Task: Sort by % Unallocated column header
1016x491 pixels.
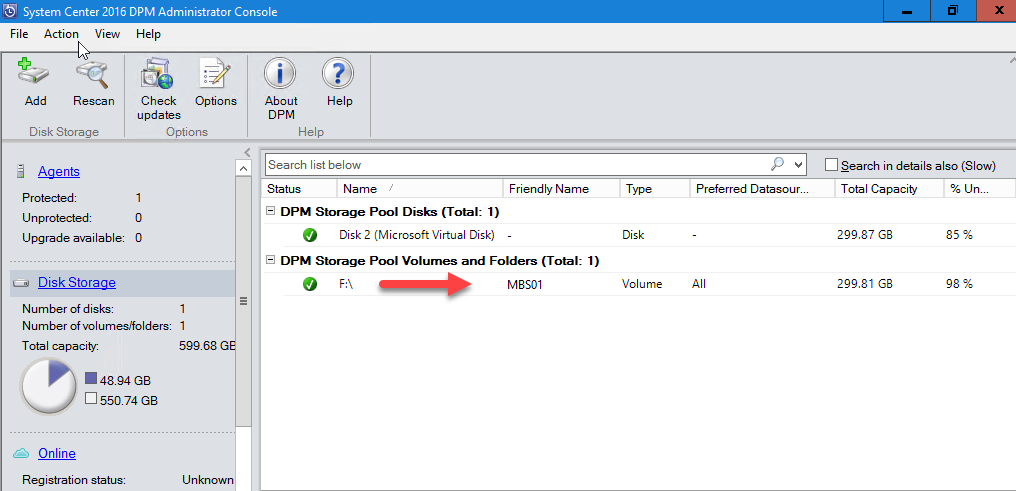Action: (x=978, y=189)
